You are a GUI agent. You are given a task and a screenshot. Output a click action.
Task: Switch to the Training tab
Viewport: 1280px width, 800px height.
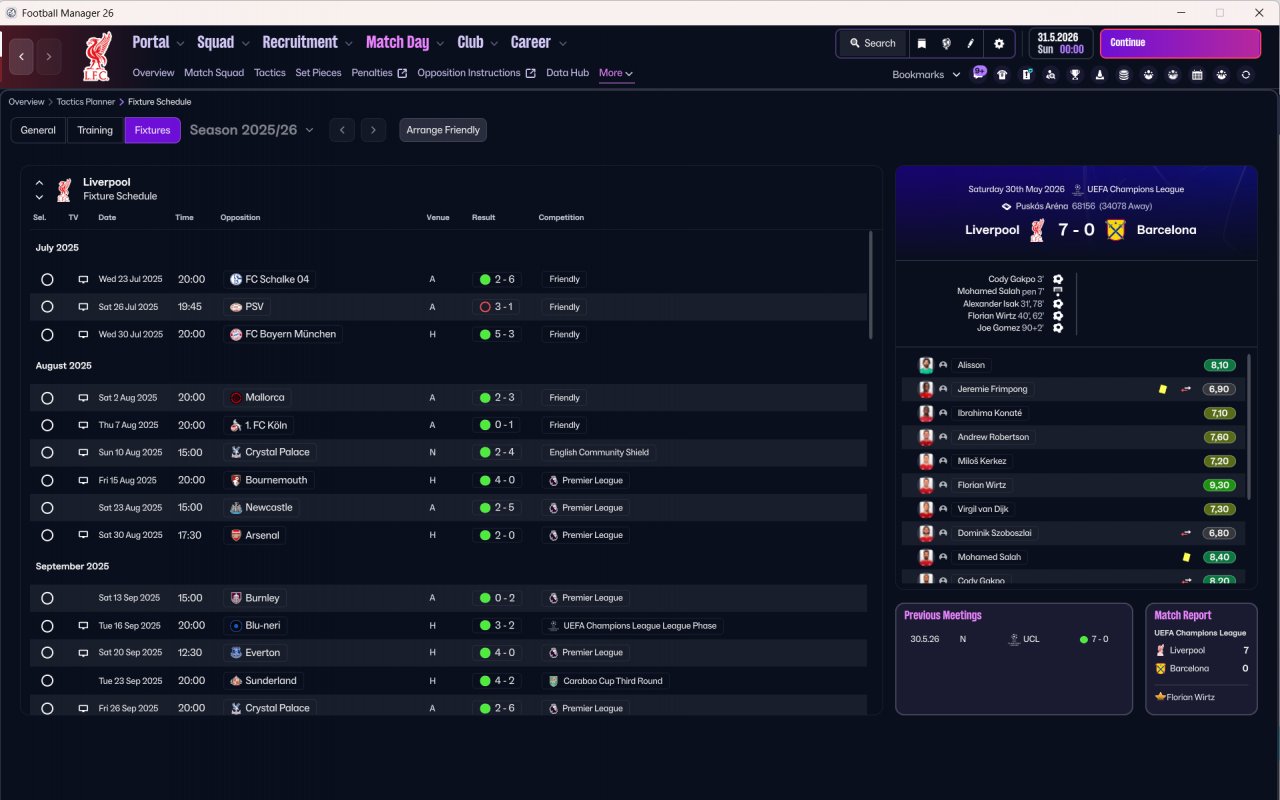pos(95,130)
